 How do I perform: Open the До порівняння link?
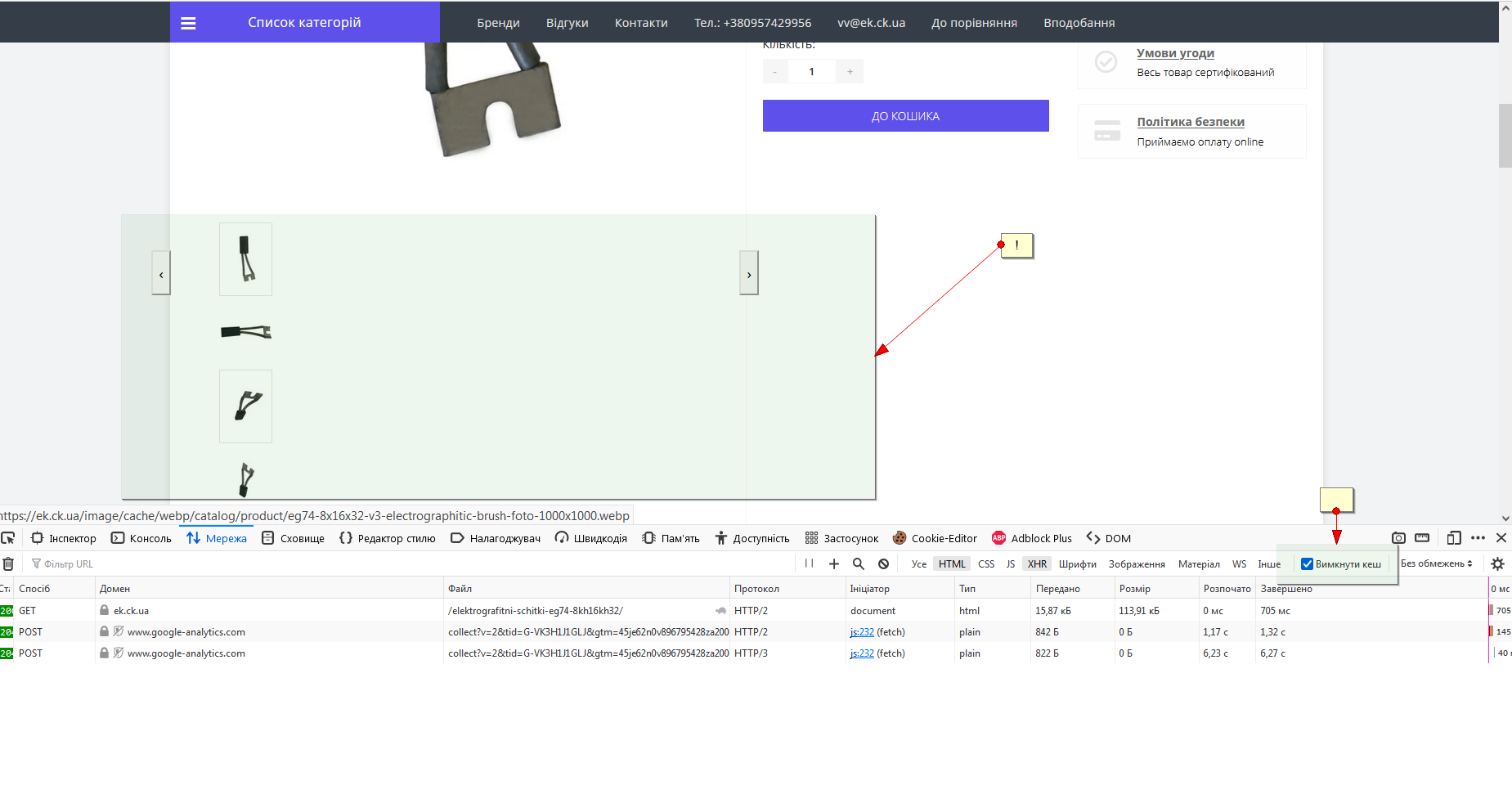pyautogui.click(x=974, y=23)
